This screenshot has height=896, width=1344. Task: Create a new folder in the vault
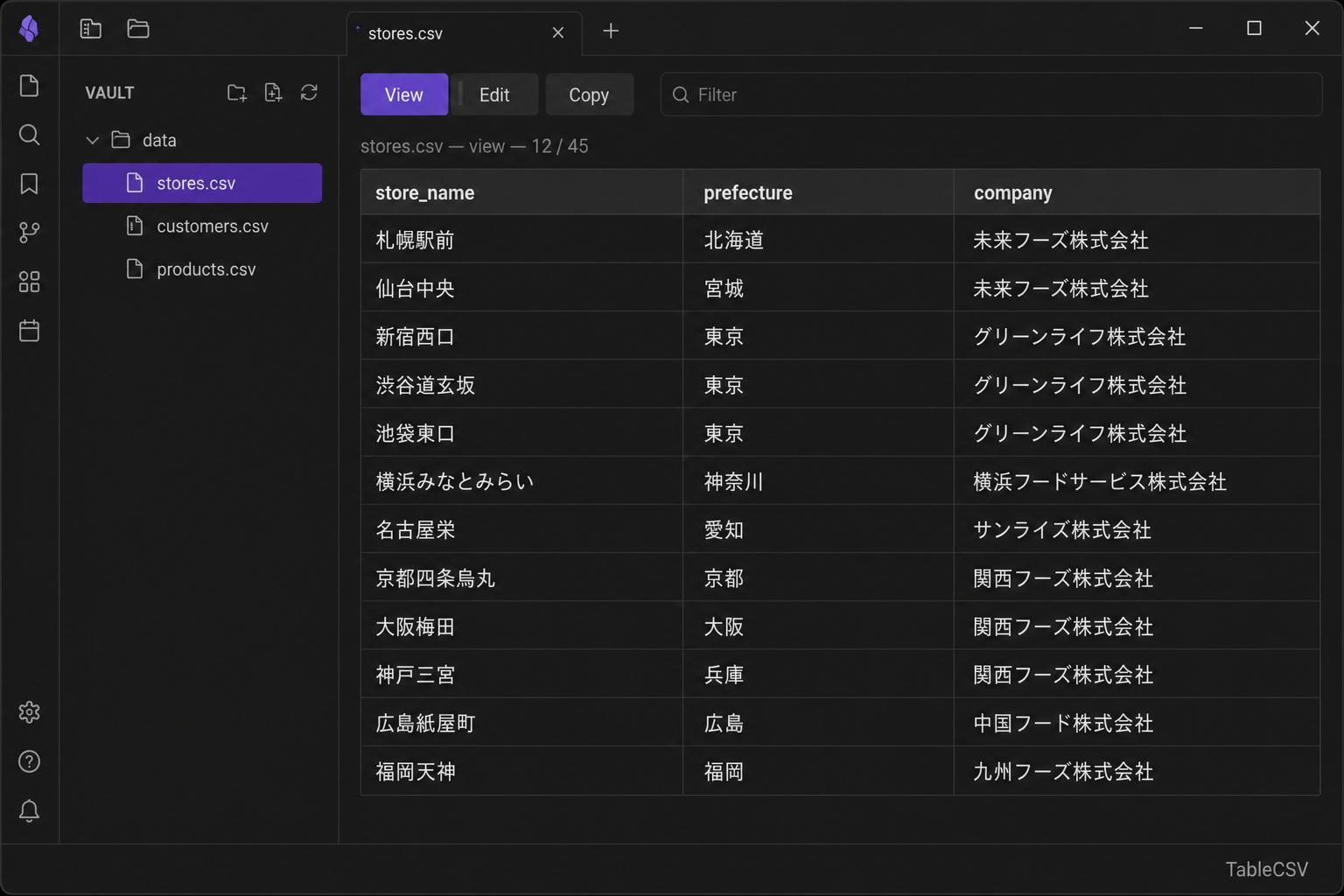click(x=236, y=93)
